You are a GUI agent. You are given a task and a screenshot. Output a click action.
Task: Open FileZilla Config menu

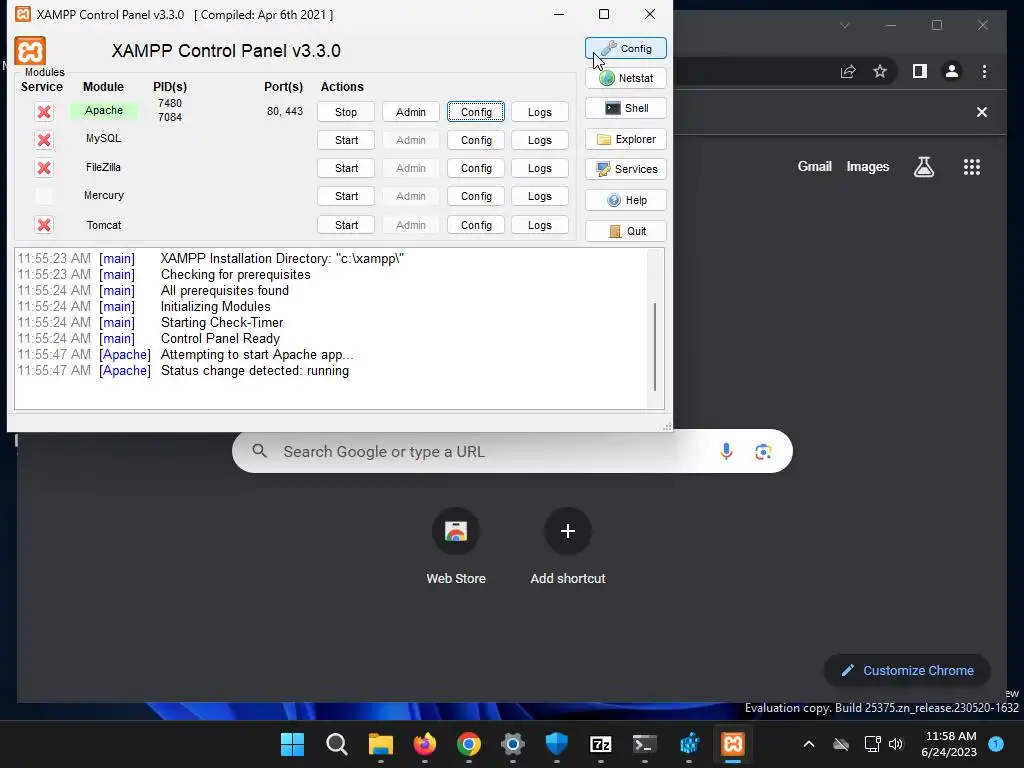(x=476, y=168)
